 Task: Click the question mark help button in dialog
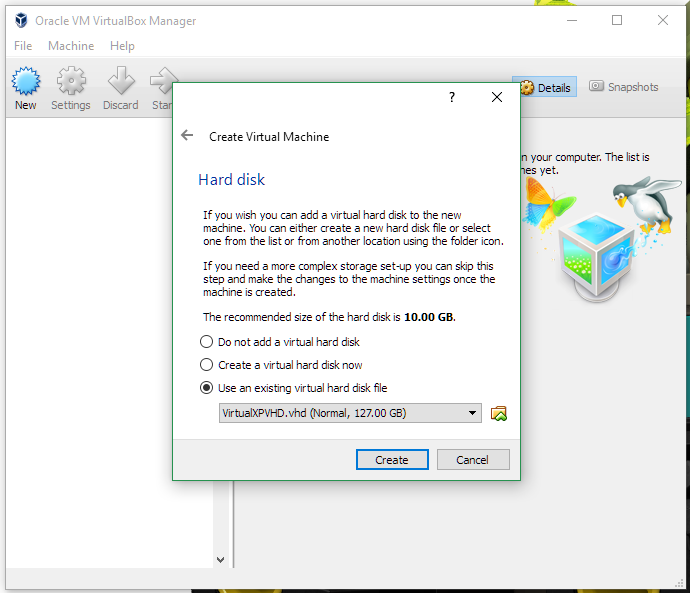pos(452,97)
